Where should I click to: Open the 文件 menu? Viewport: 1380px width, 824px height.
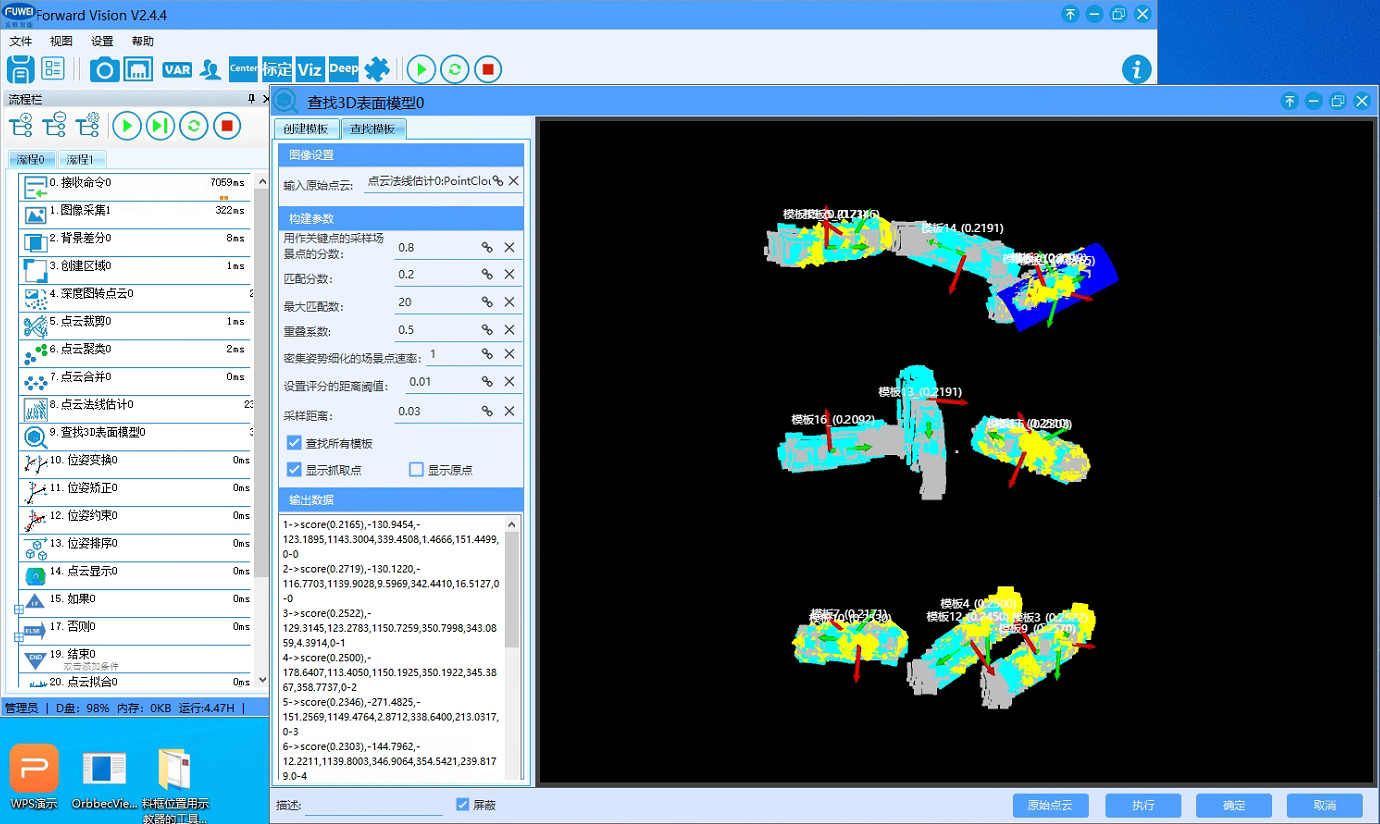[21, 41]
